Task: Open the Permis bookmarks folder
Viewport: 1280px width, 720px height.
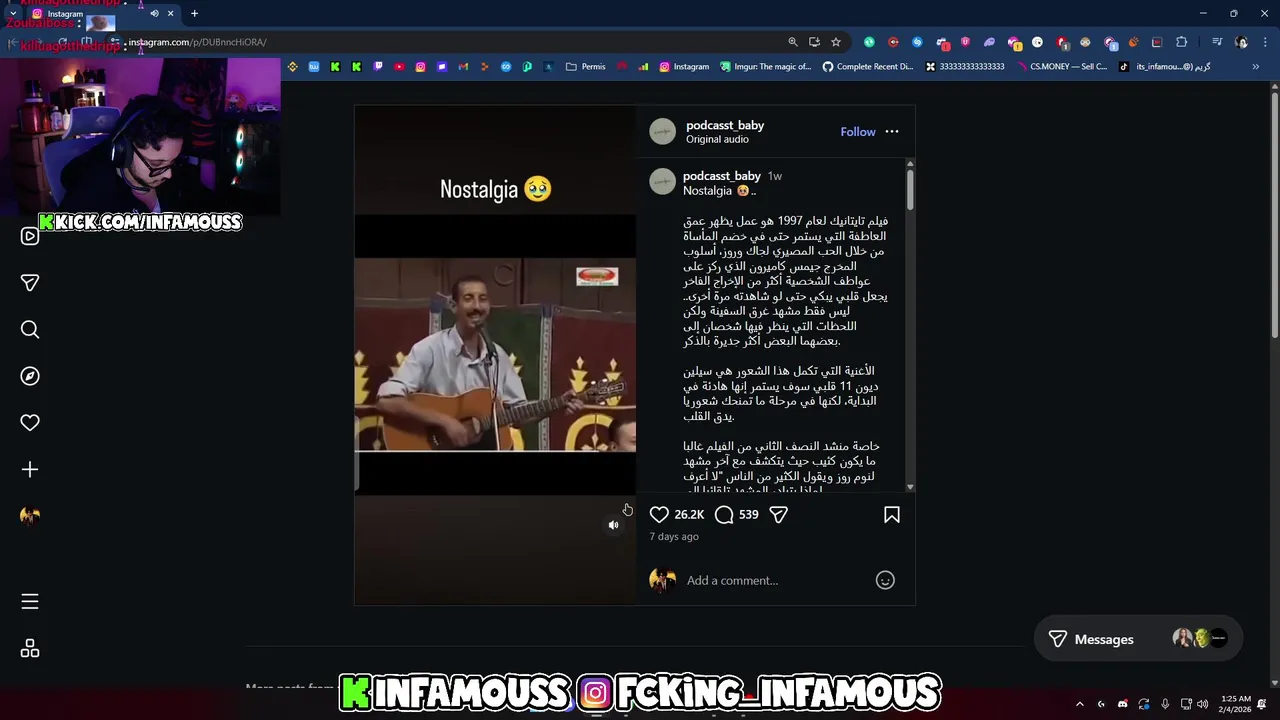Action: click(585, 67)
